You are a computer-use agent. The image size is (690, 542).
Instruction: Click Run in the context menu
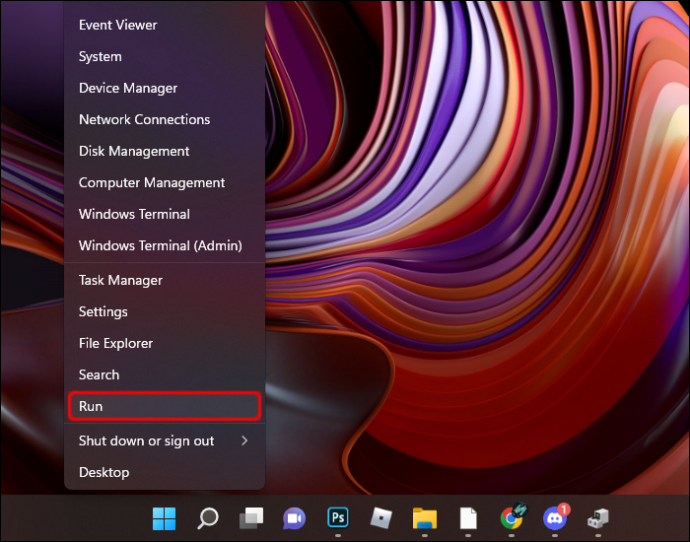click(165, 406)
